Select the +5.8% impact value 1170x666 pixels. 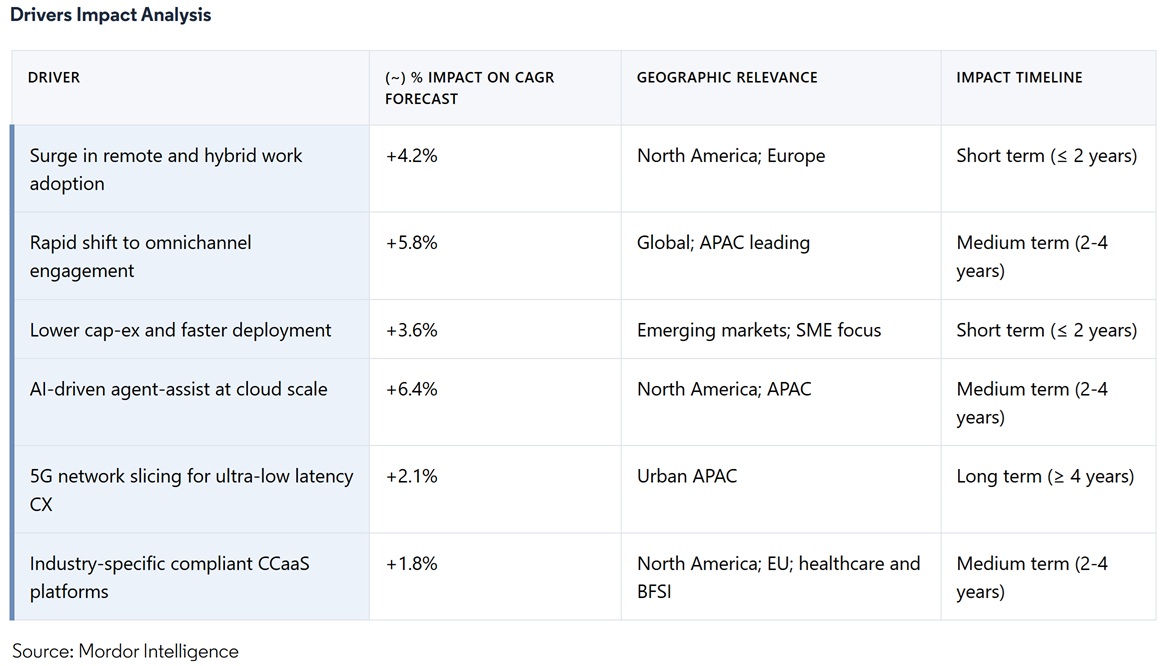[412, 243]
